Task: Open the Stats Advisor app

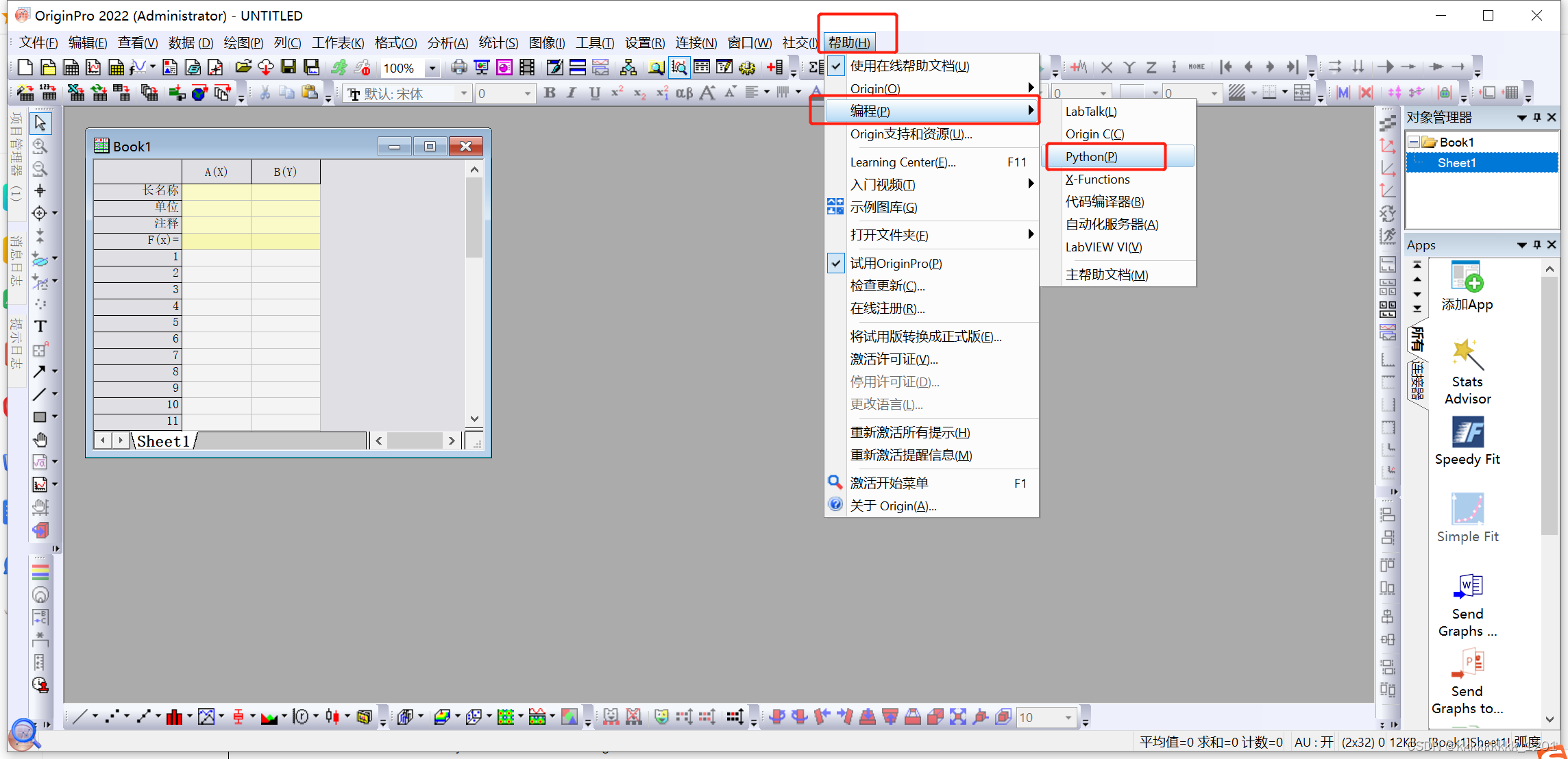Action: coord(1467,372)
